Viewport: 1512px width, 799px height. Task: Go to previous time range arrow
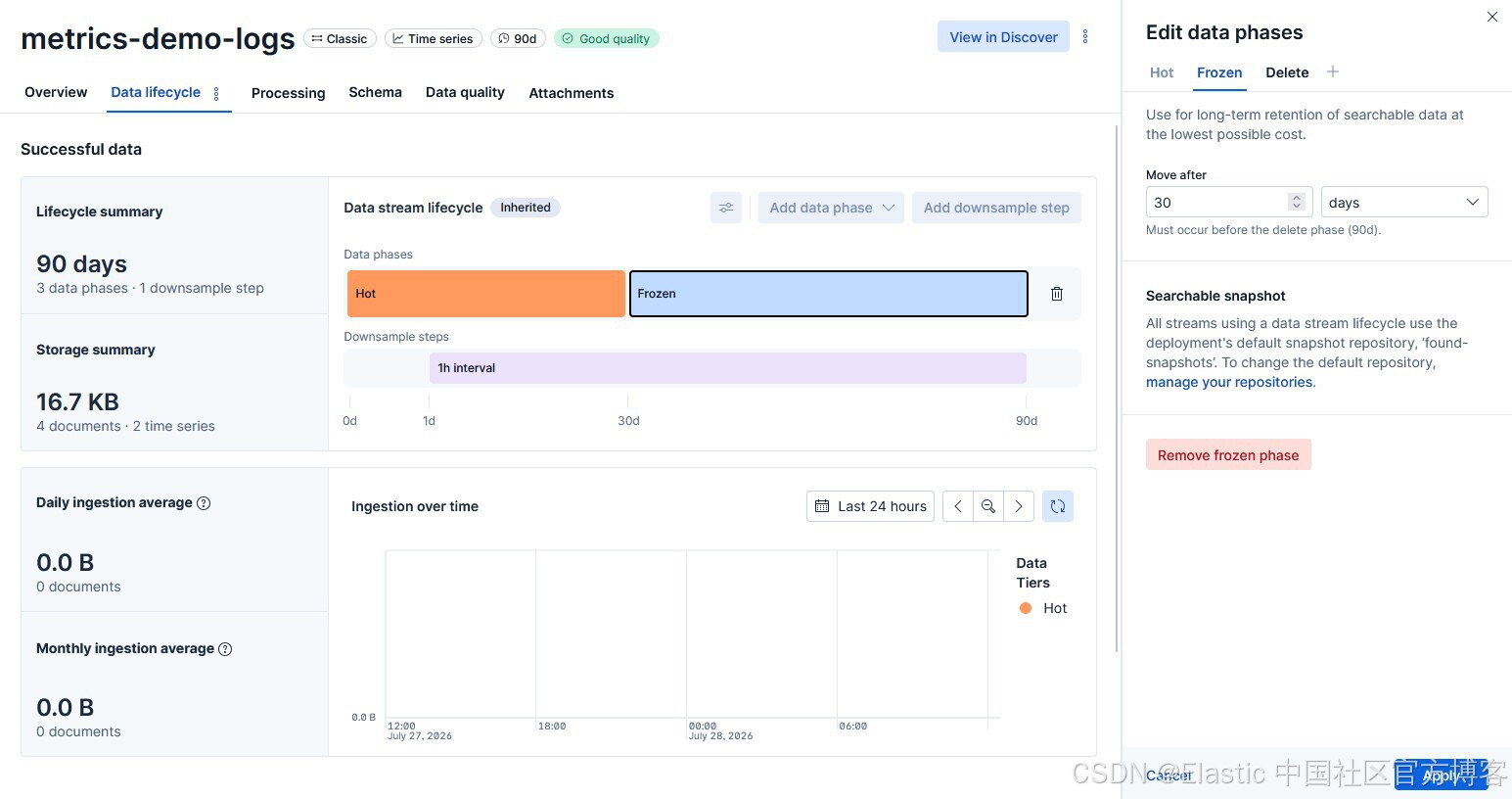tap(958, 506)
